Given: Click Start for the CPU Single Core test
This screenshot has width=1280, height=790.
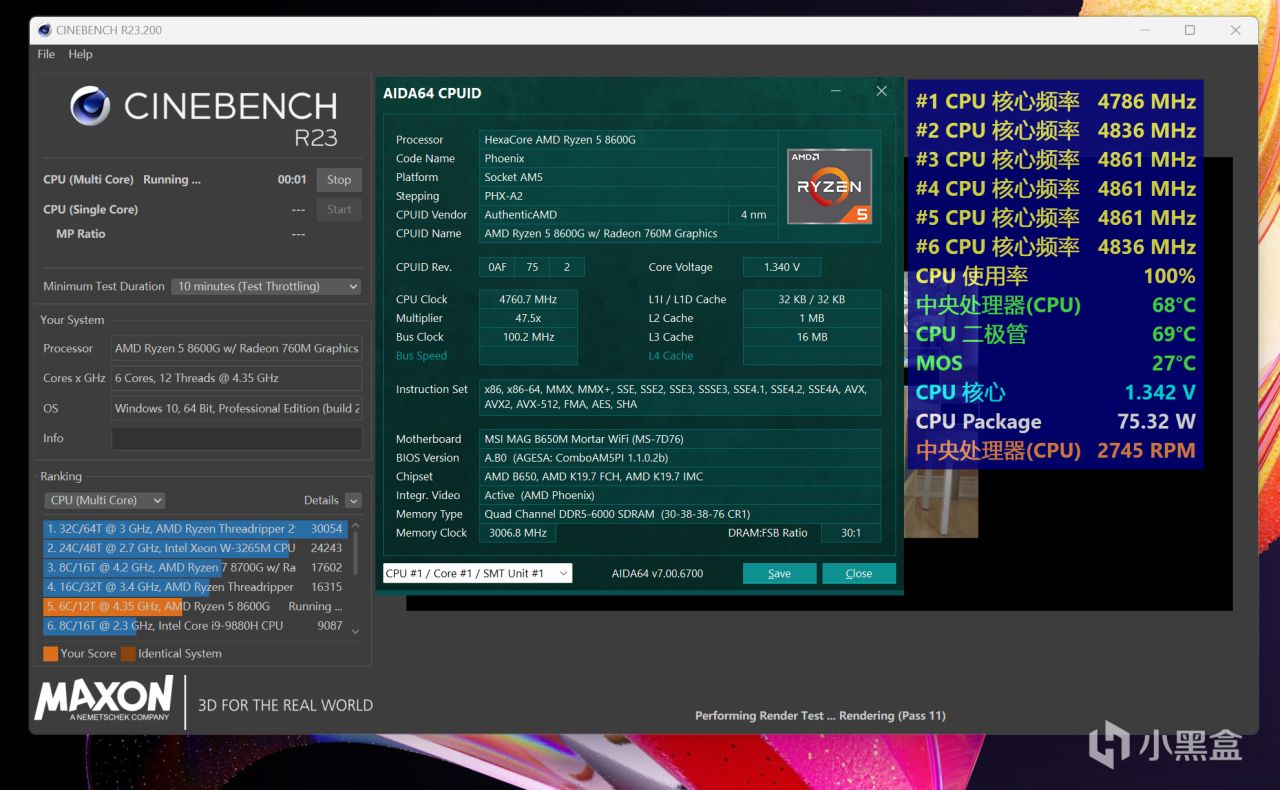Looking at the screenshot, I should (339, 210).
